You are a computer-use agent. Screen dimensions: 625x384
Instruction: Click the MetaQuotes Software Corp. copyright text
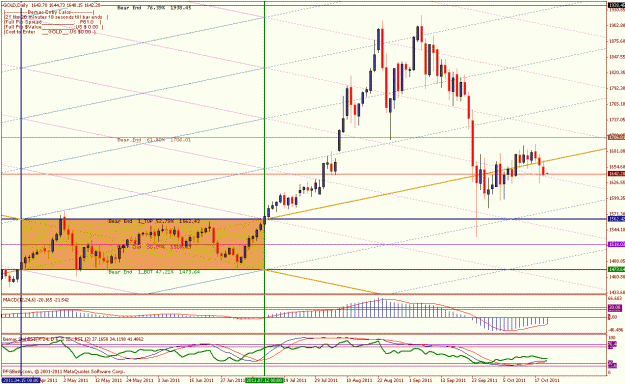pyautogui.click(x=64, y=371)
